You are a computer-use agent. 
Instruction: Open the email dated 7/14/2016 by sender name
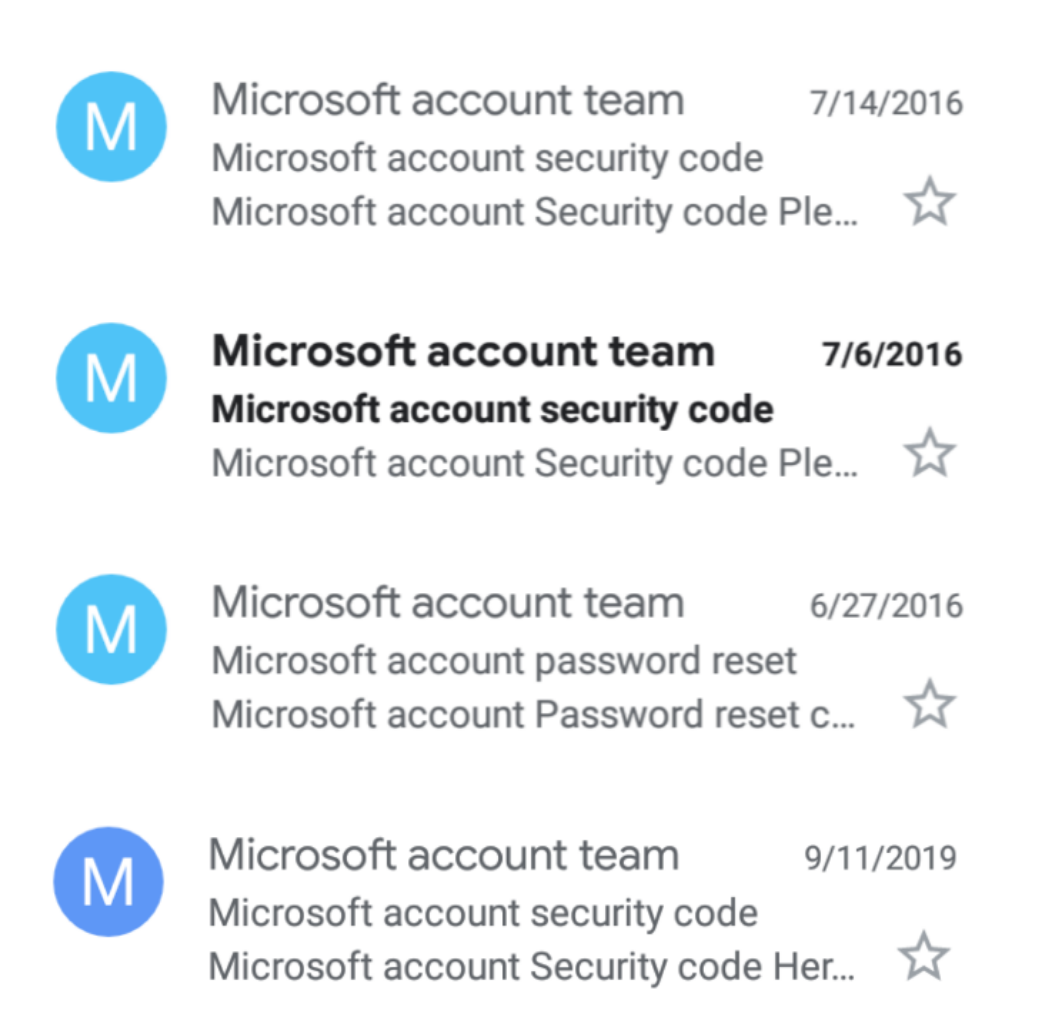448,101
